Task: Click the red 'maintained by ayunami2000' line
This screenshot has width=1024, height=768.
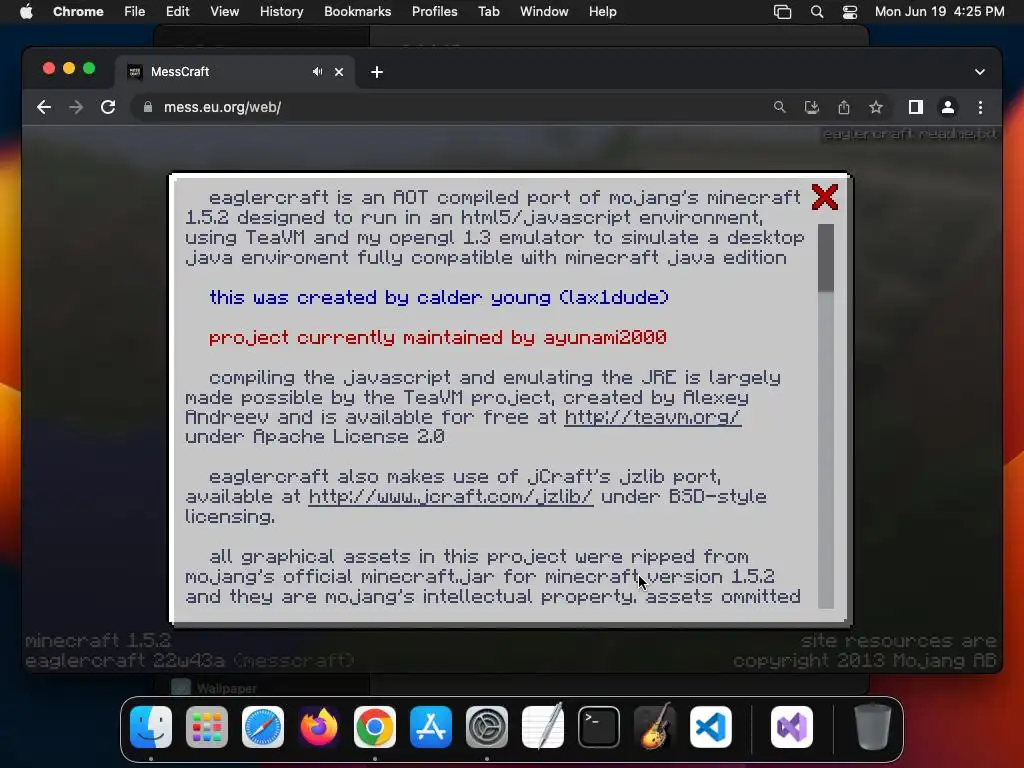Action: click(438, 338)
